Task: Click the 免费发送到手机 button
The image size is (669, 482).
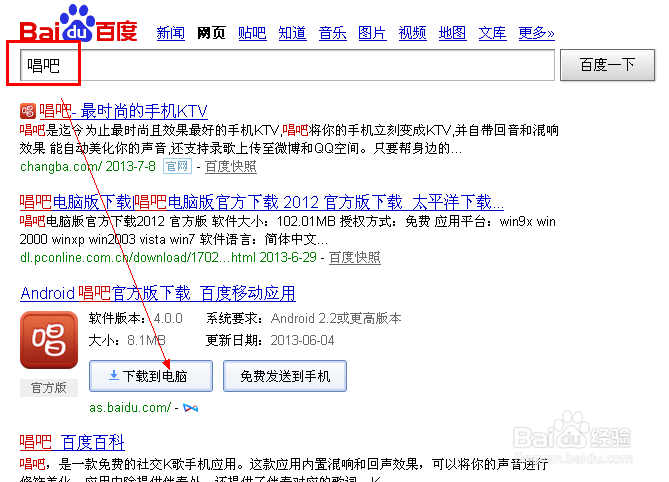Action: (285, 376)
